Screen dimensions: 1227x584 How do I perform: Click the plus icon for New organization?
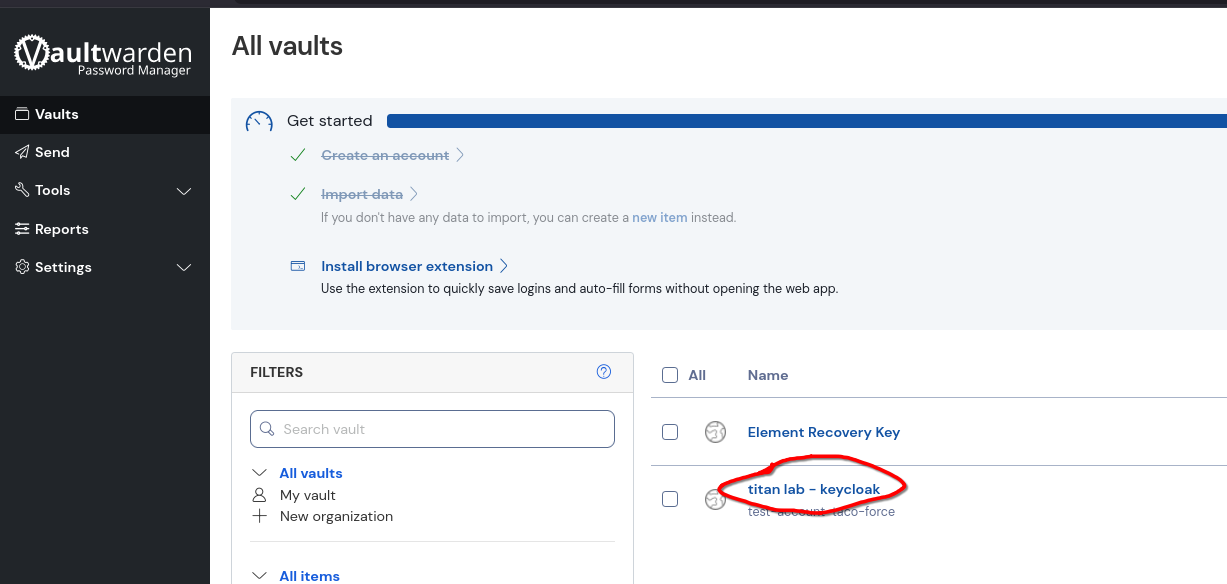pyautogui.click(x=260, y=516)
